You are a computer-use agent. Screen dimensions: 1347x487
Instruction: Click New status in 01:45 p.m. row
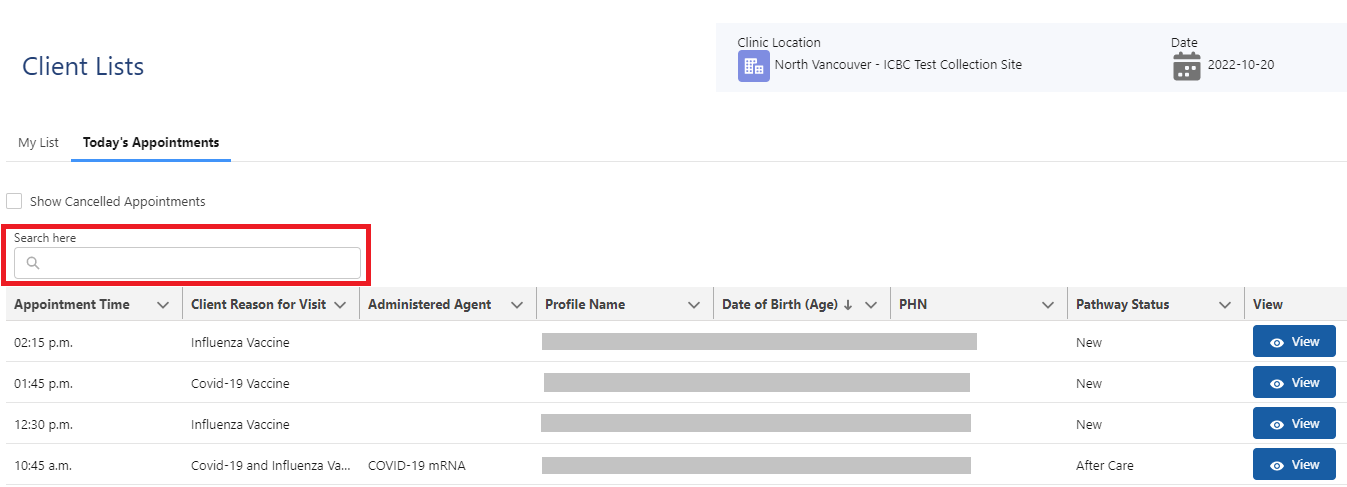pos(1089,384)
